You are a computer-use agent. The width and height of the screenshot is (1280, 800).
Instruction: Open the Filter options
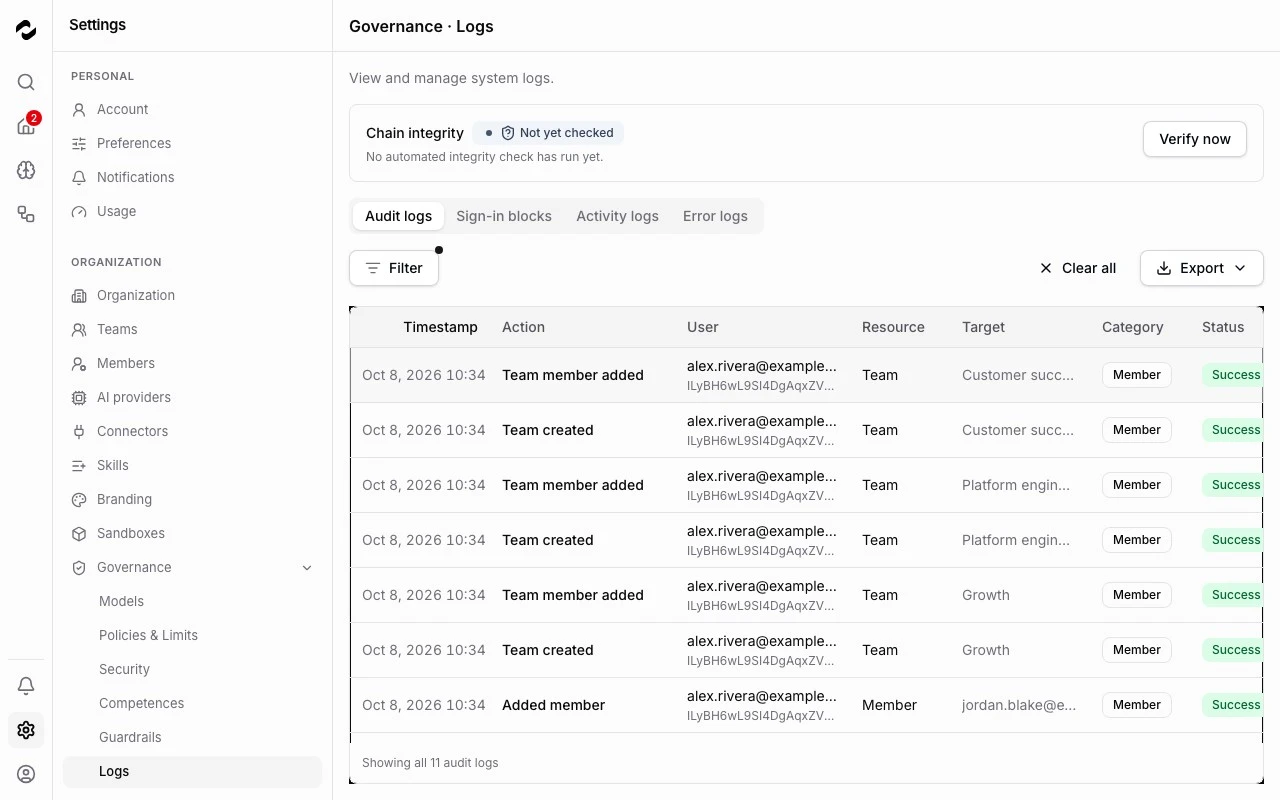[x=394, y=268]
